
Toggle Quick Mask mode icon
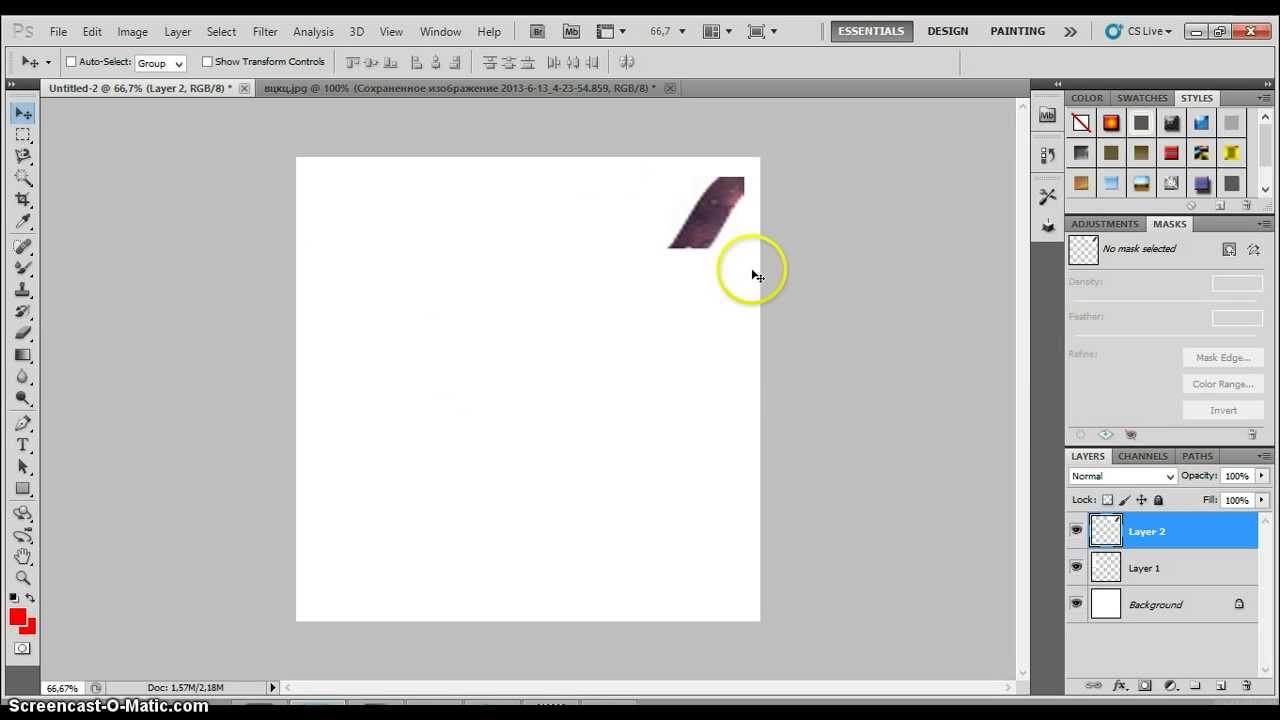22,649
